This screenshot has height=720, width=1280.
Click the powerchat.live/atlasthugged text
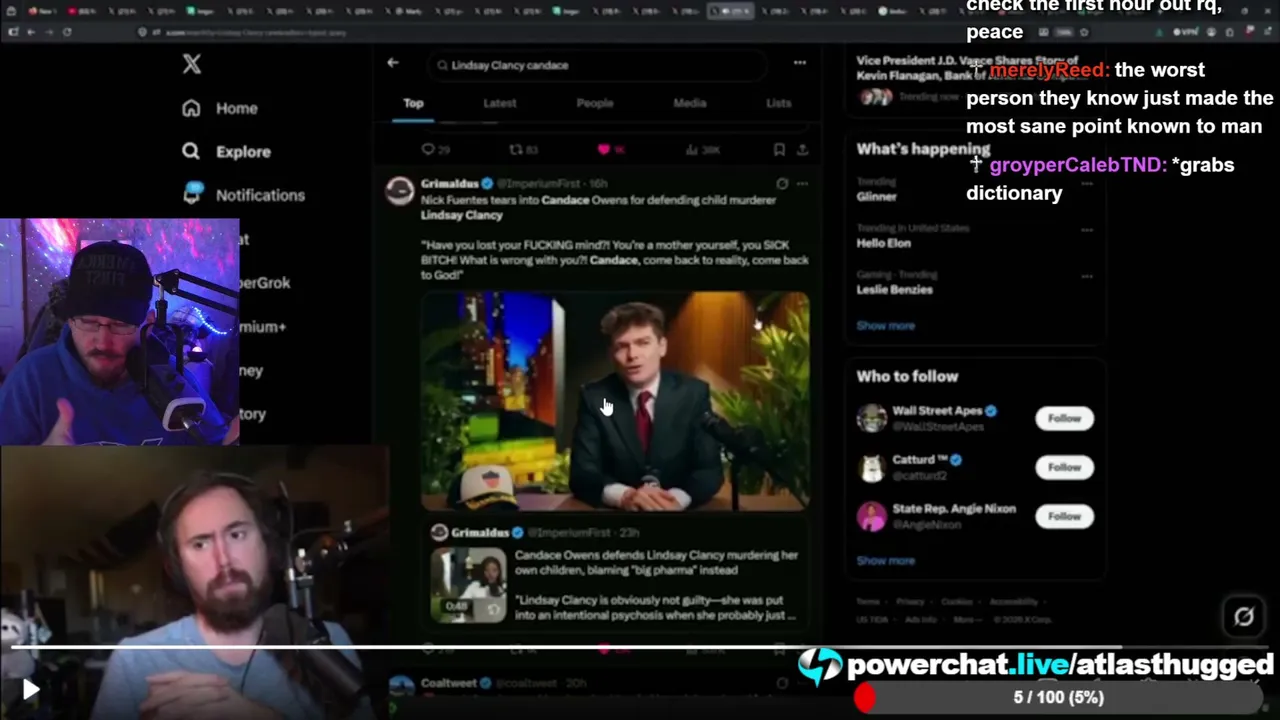pyautogui.click(x=1060, y=665)
